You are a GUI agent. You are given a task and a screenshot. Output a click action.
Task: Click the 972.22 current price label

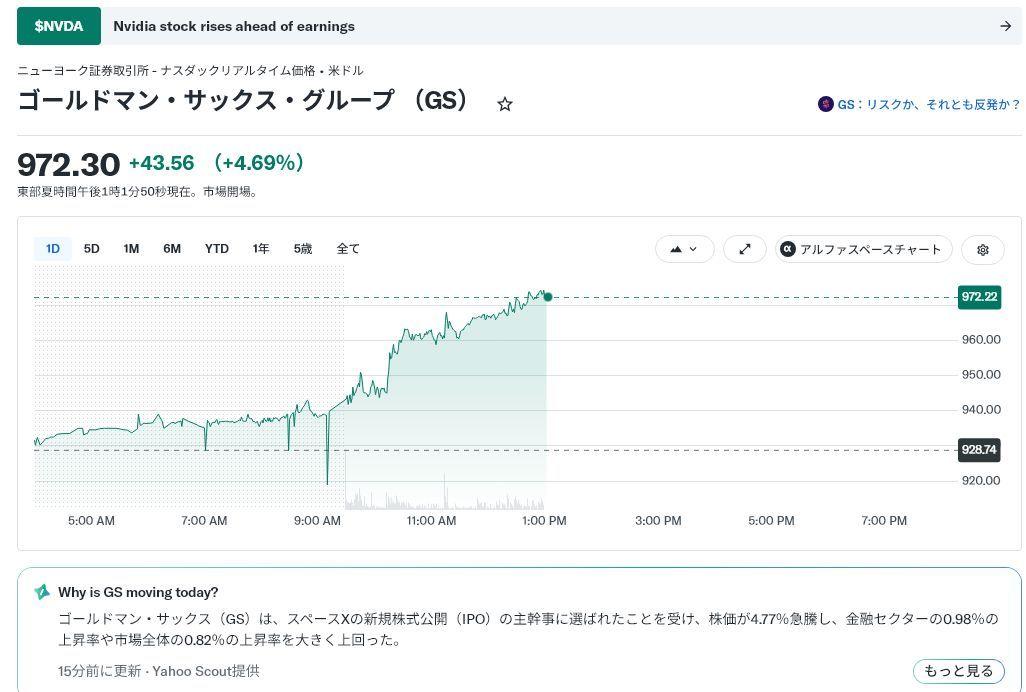pyautogui.click(x=980, y=297)
